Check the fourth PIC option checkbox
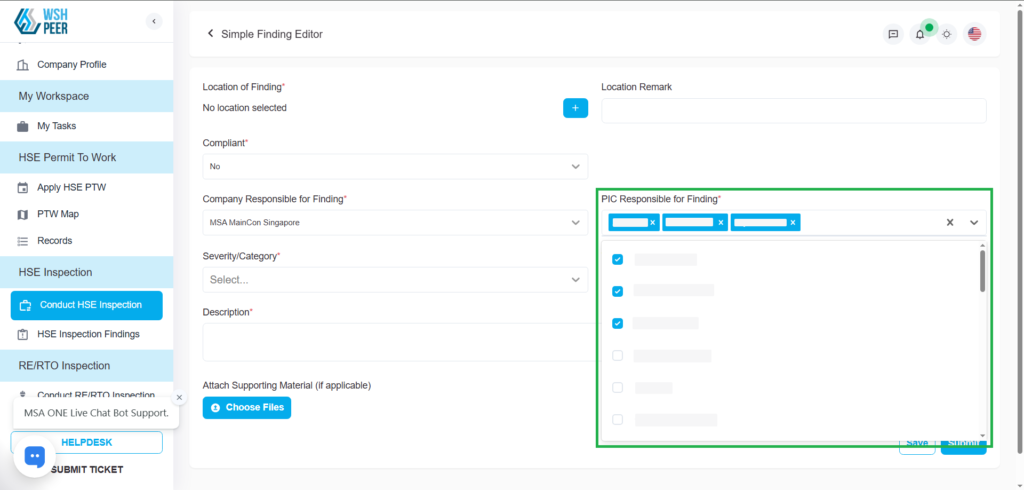Image resolution: width=1024 pixels, height=490 pixels. click(x=617, y=355)
